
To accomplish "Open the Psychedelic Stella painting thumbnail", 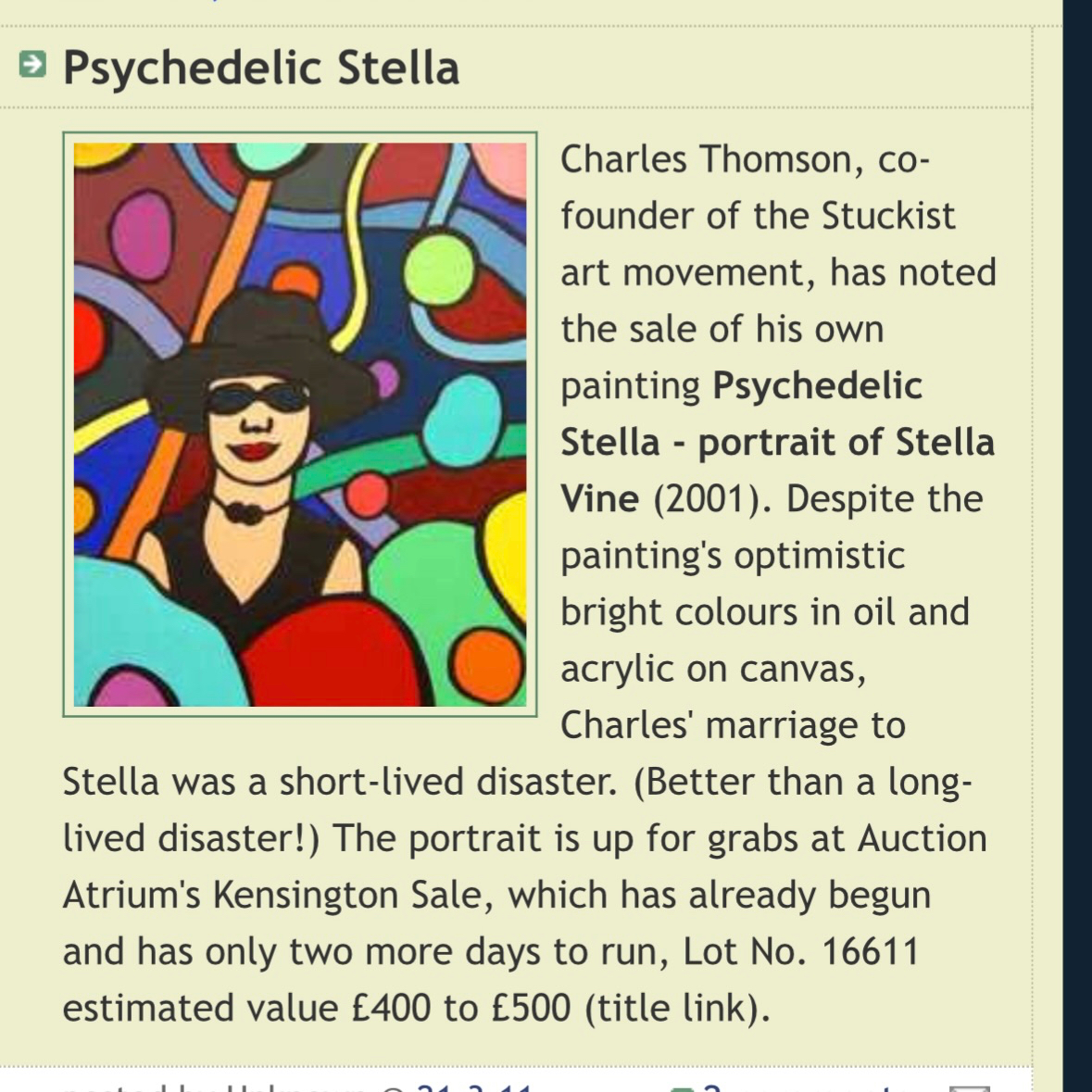I will [299, 424].
